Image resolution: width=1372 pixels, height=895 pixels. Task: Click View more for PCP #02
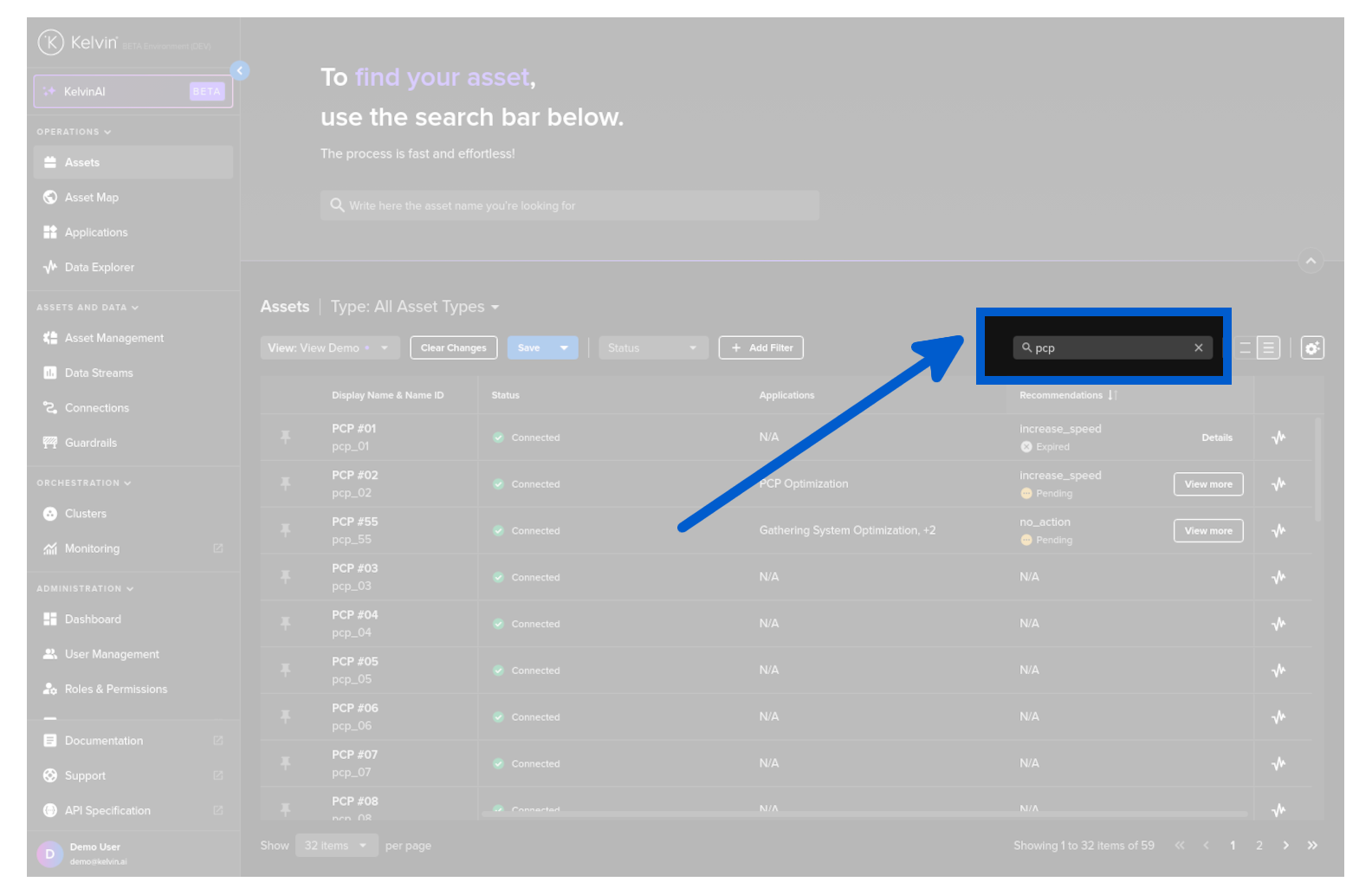click(x=1207, y=484)
